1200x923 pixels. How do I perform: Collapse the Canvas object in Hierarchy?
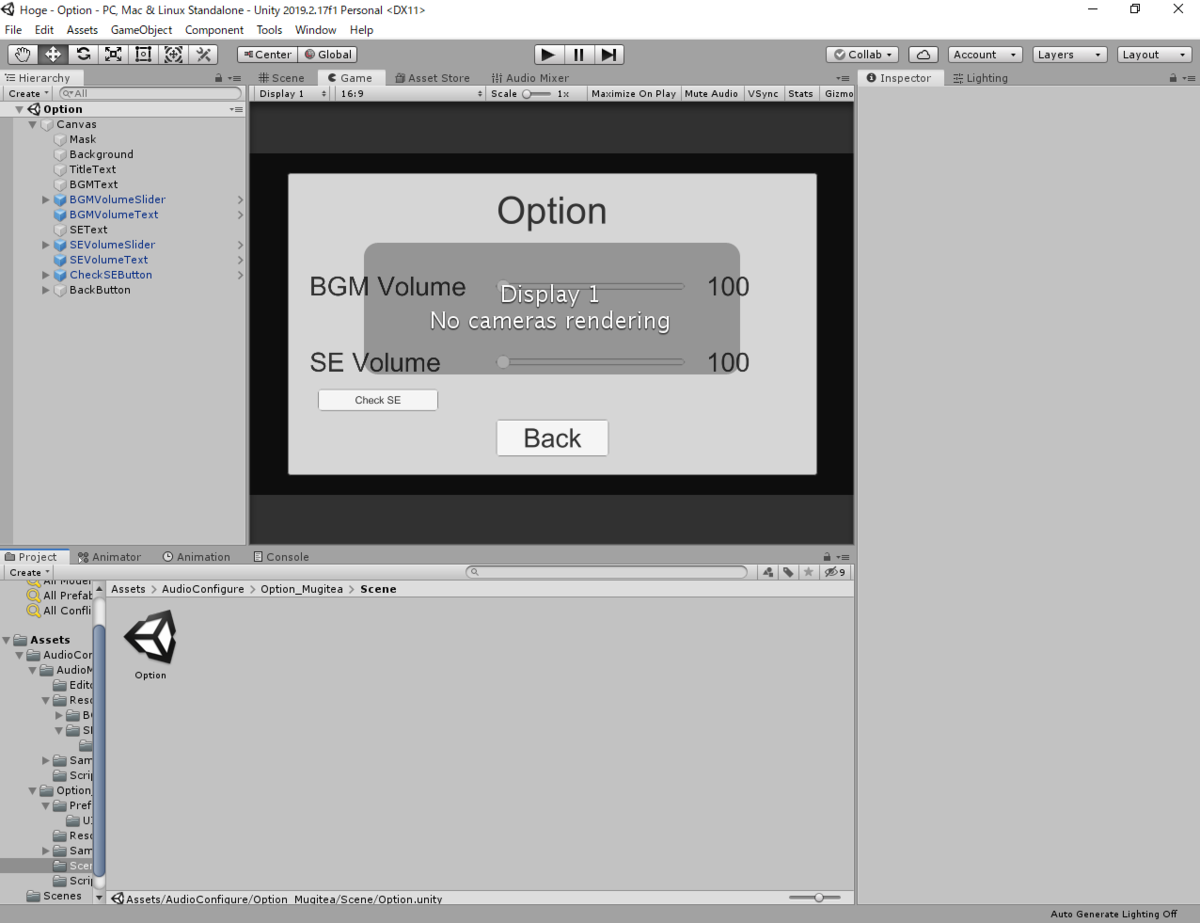(x=32, y=124)
